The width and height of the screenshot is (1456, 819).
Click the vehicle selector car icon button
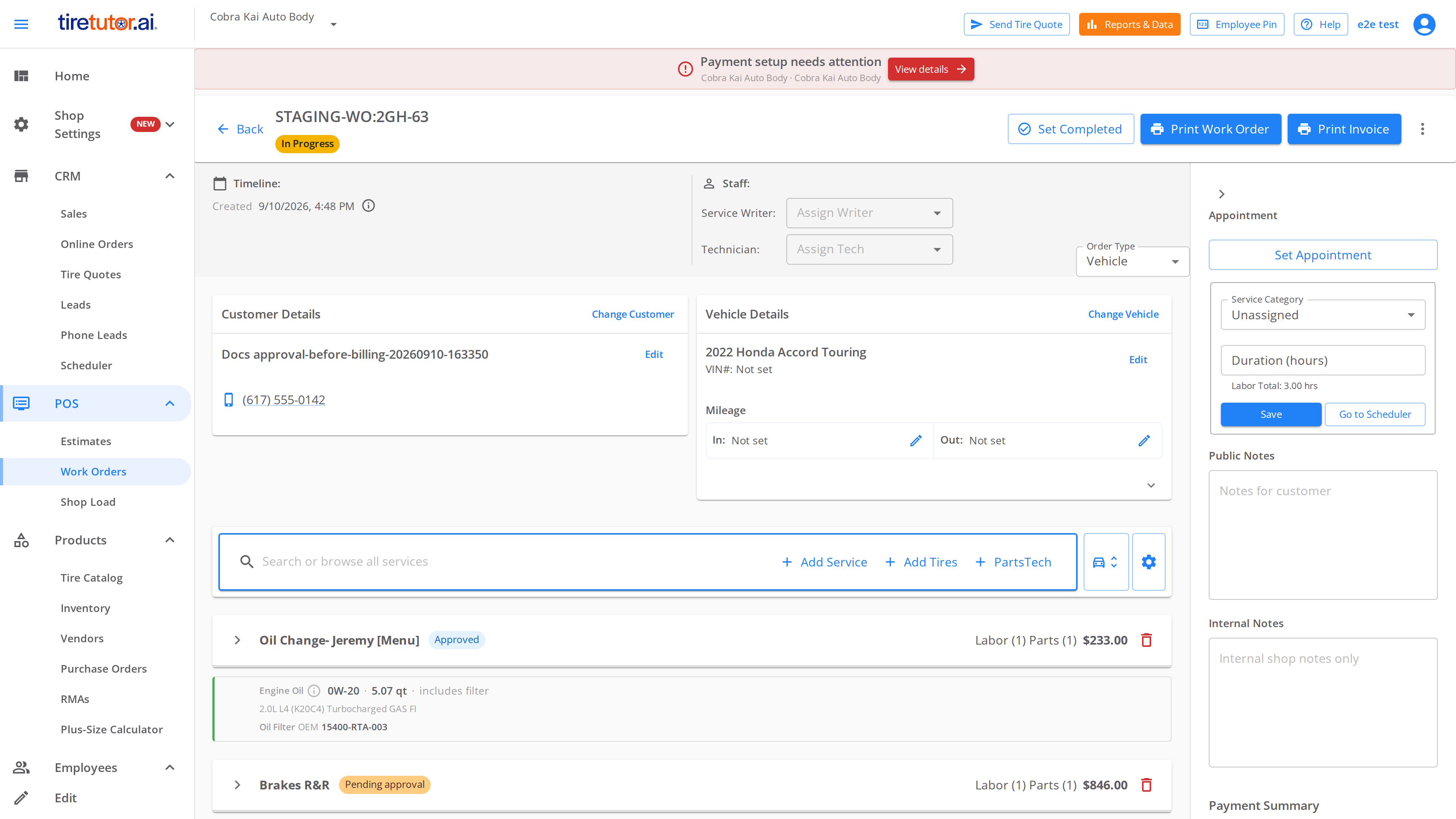(1106, 562)
